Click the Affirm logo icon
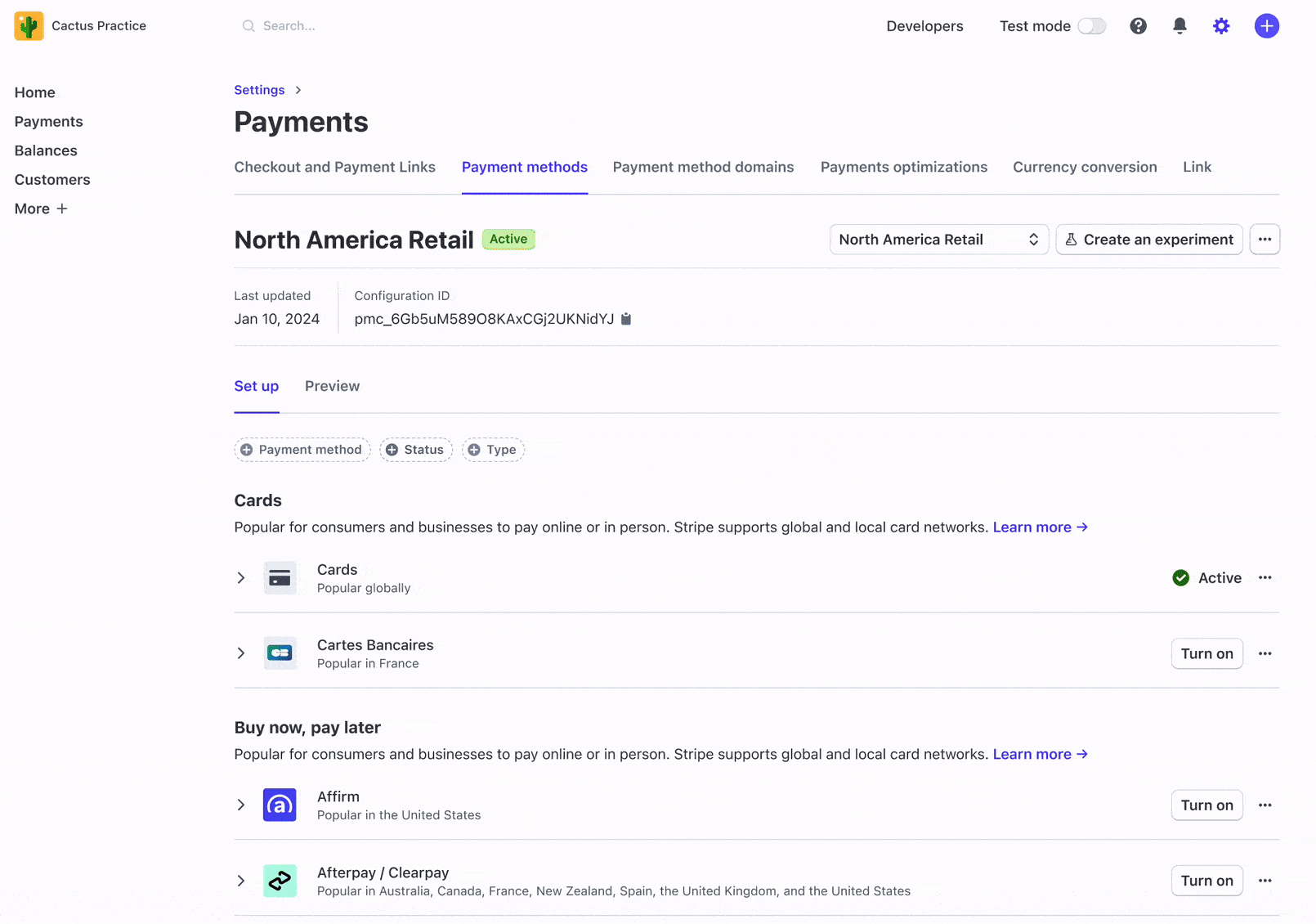1316x924 pixels. (x=280, y=805)
